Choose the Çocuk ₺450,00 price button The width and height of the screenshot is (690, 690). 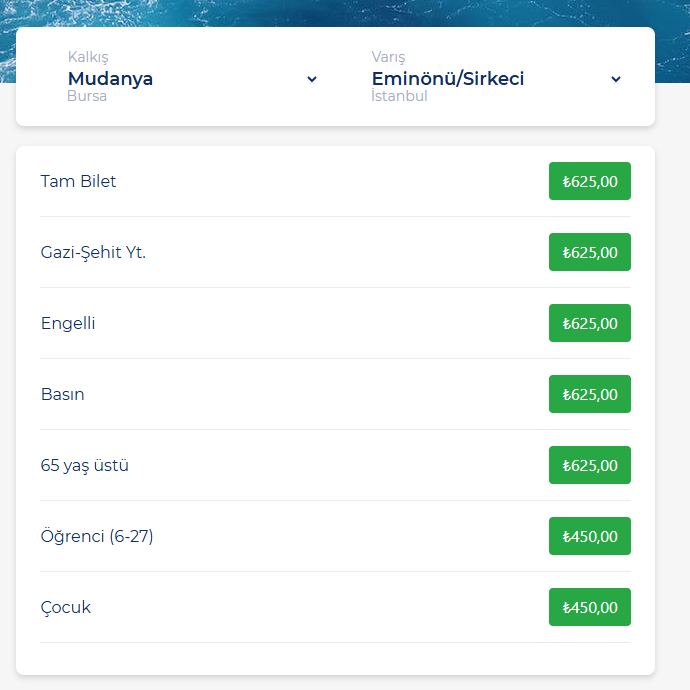pyautogui.click(x=589, y=607)
